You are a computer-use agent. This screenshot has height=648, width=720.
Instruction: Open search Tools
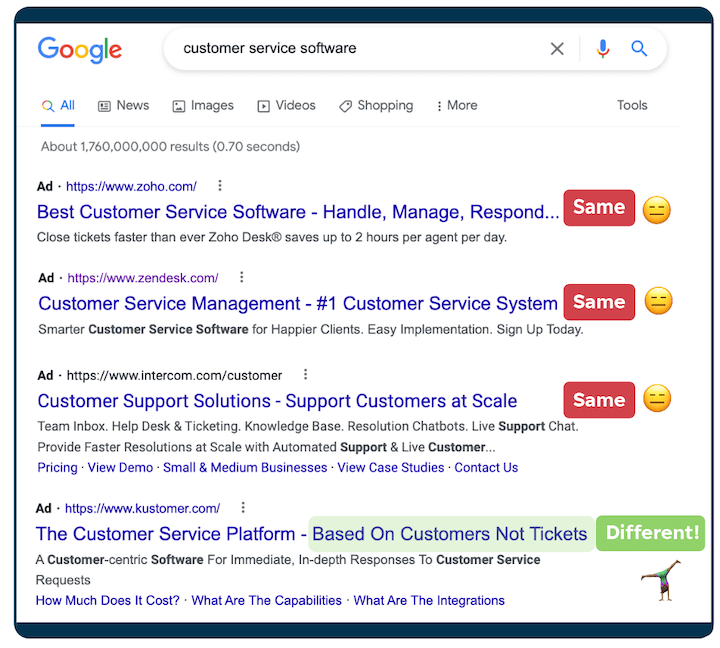(632, 105)
